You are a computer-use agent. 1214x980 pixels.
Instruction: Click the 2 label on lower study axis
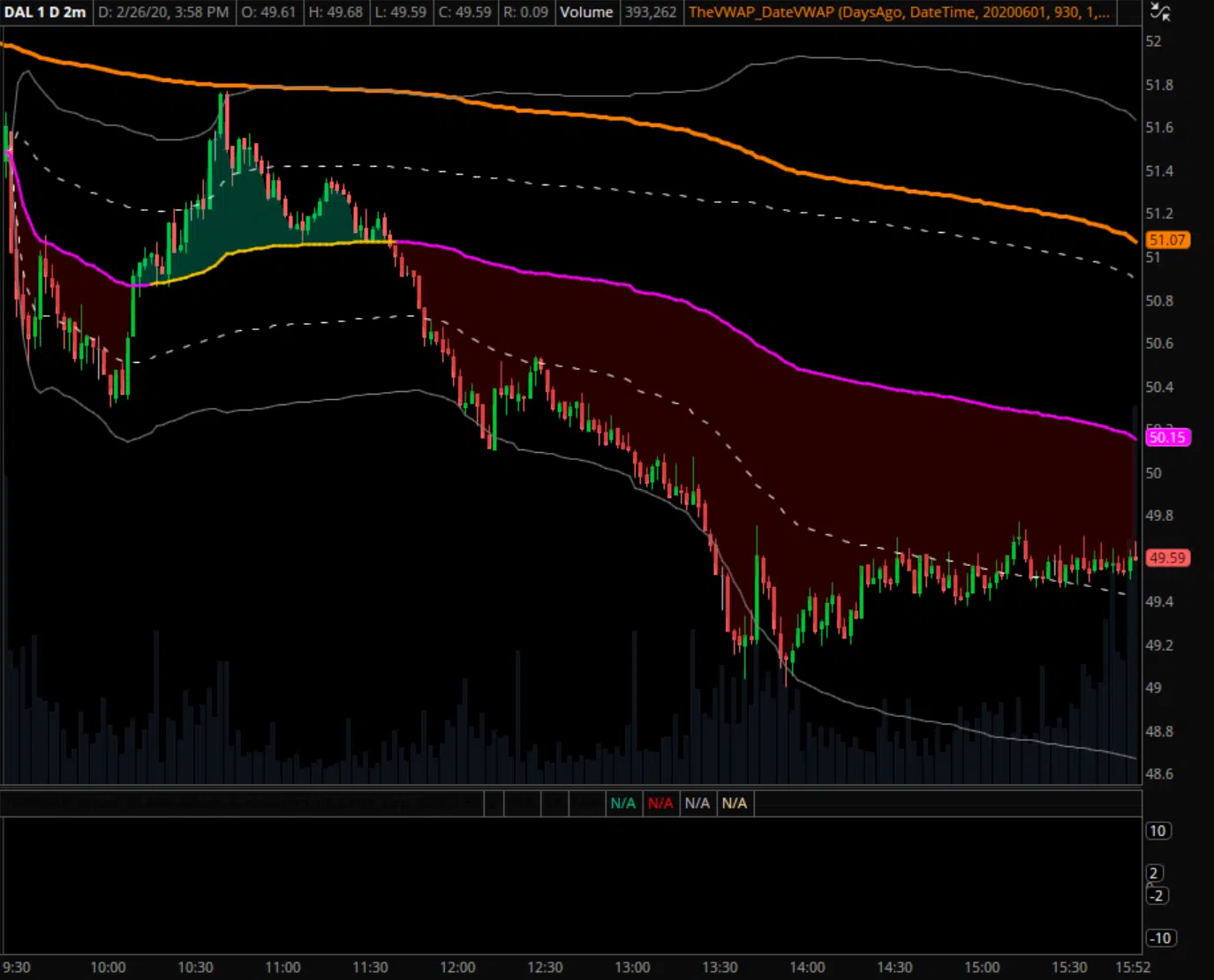coord(1153,873)
